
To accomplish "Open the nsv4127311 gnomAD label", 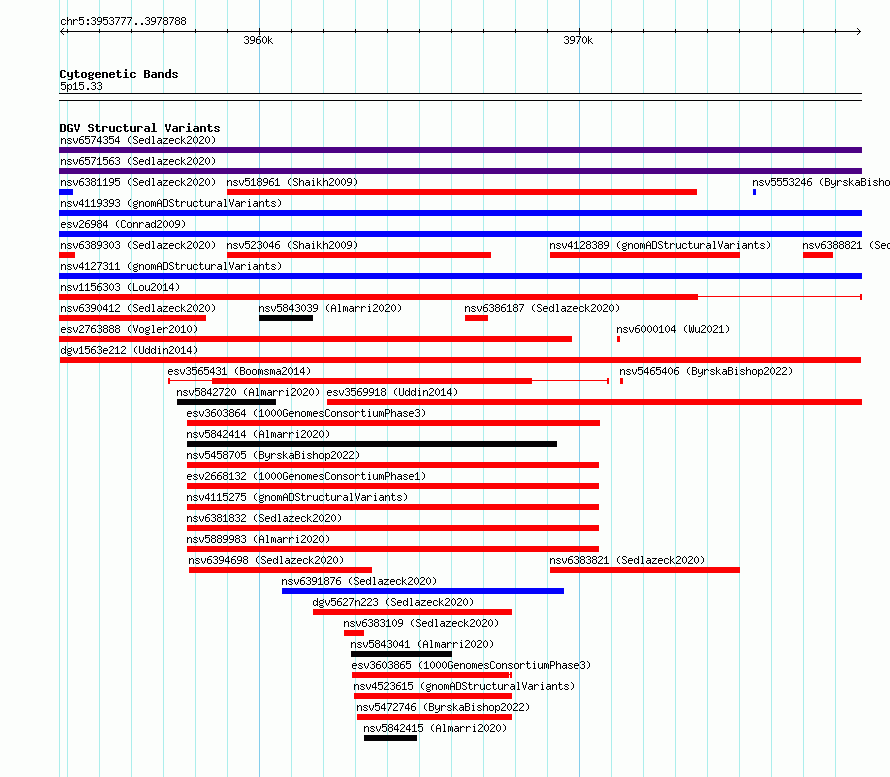I will [x=171, y=266].
